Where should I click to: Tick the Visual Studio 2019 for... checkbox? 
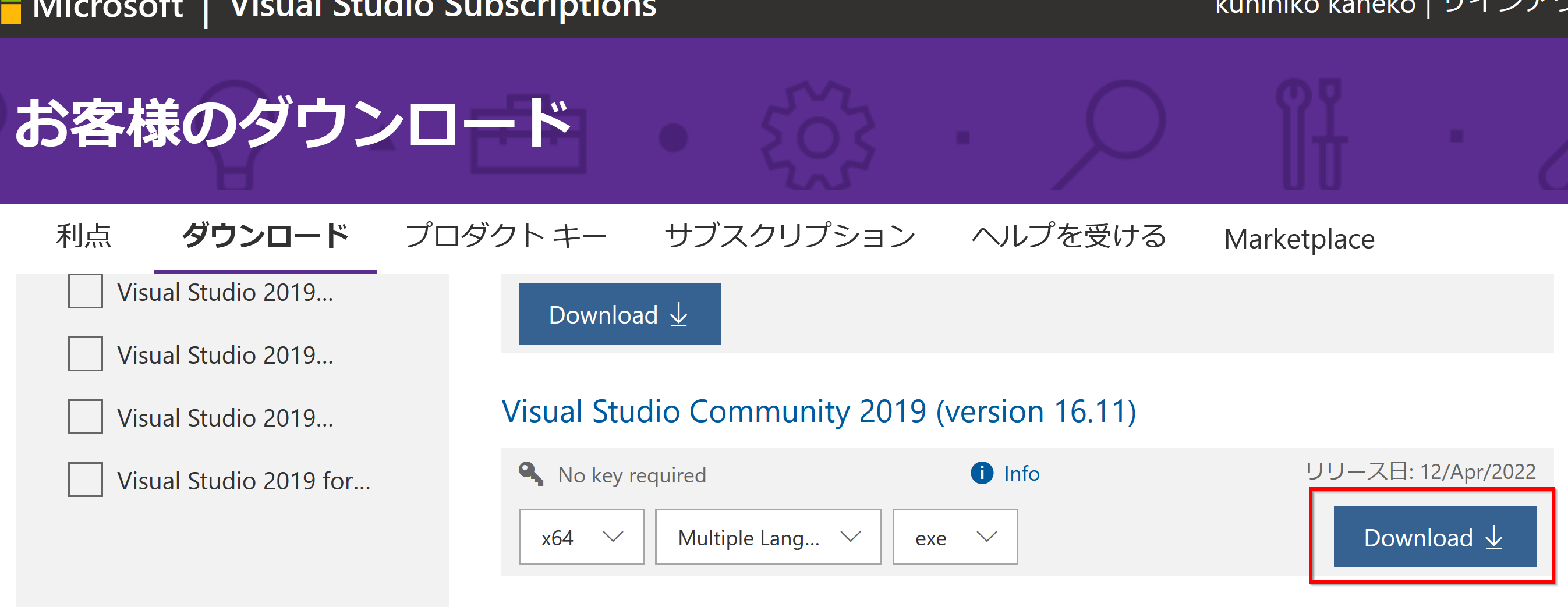(85, 480)
